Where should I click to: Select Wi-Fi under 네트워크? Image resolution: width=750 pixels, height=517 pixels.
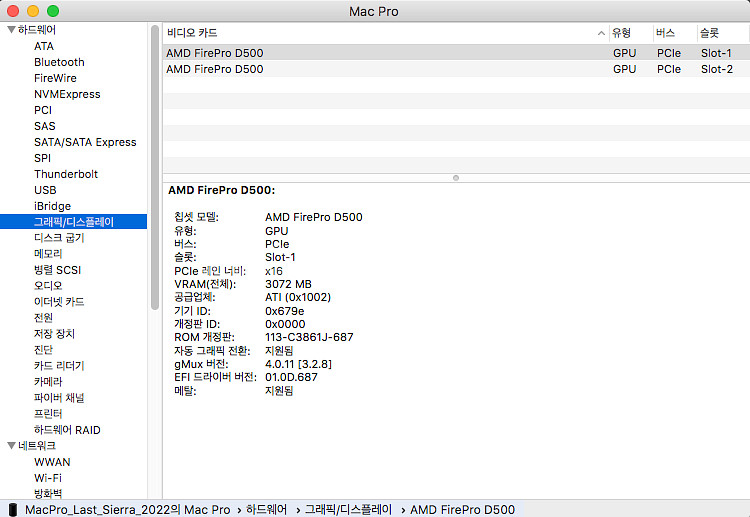48,478
